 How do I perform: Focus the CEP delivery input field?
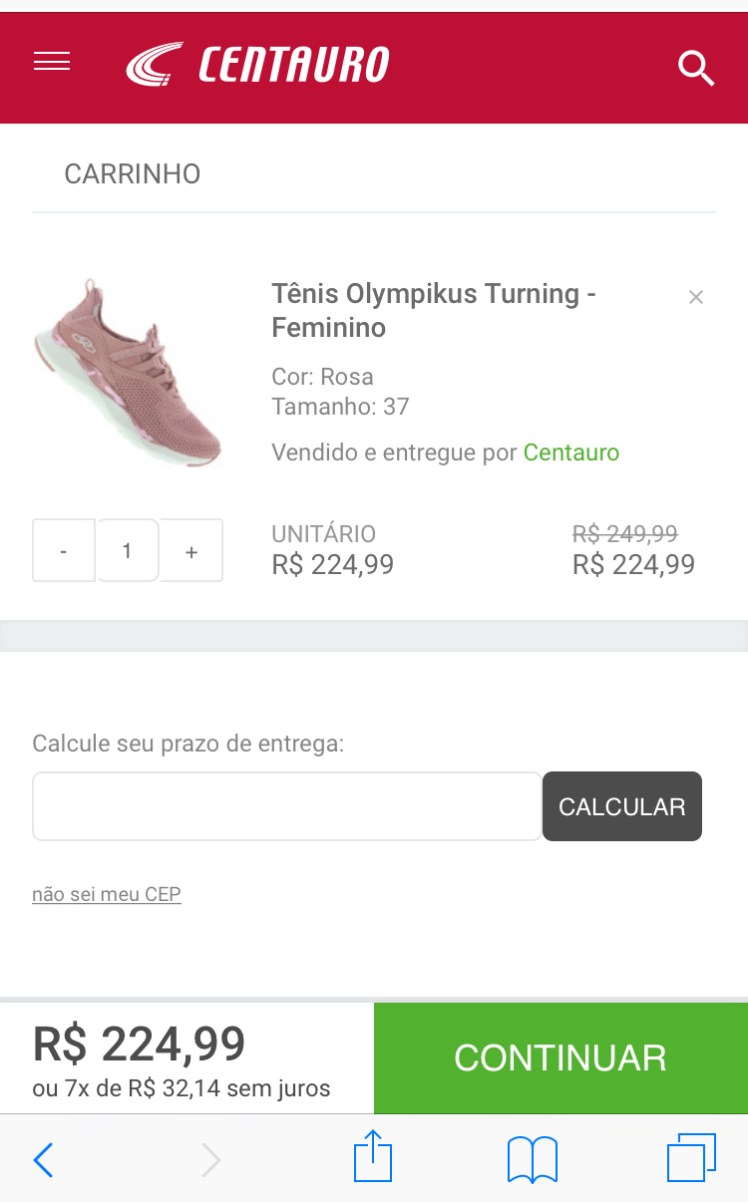pos(287,806)
